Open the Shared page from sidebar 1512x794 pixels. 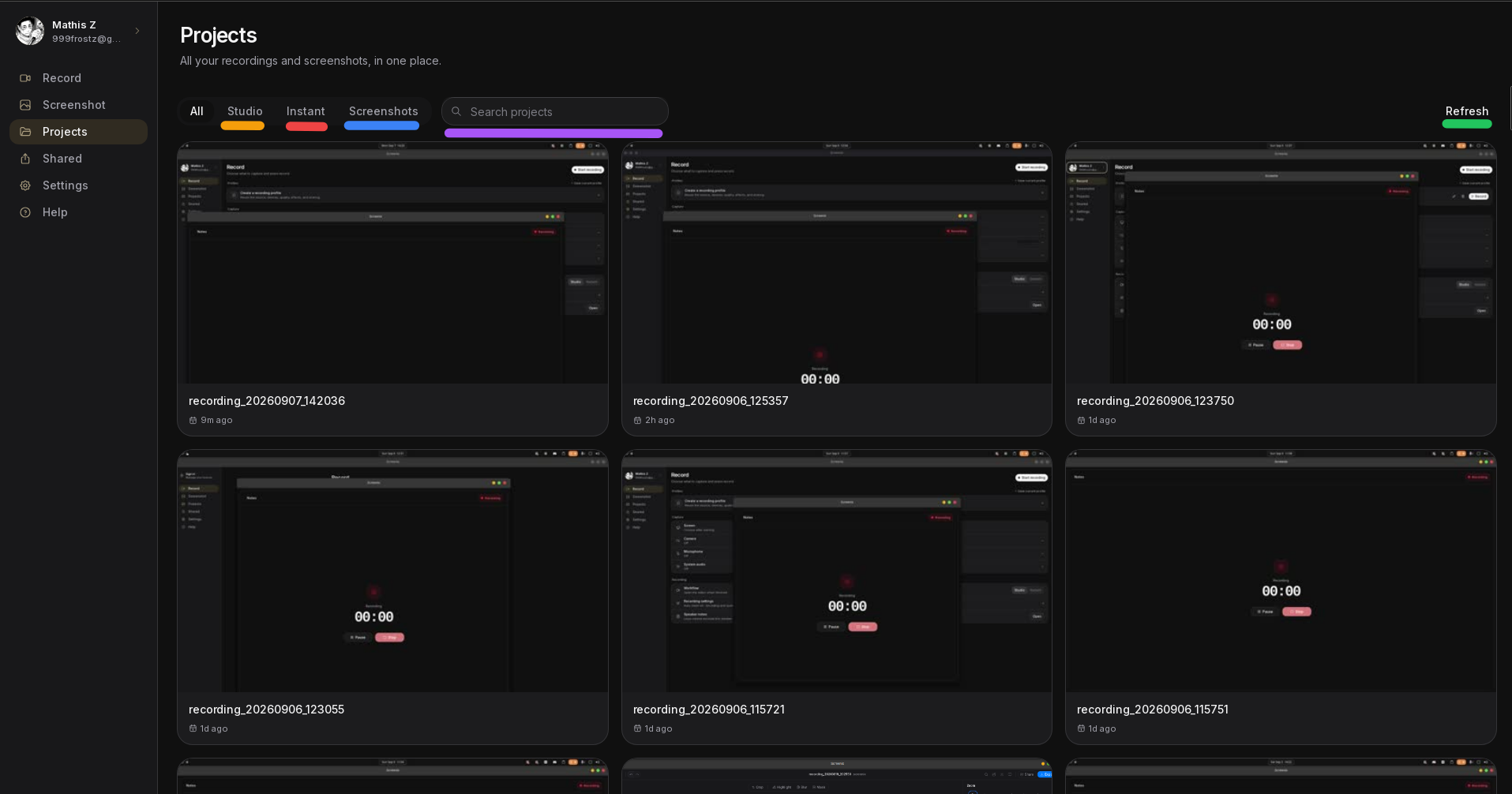coord(78,159)
